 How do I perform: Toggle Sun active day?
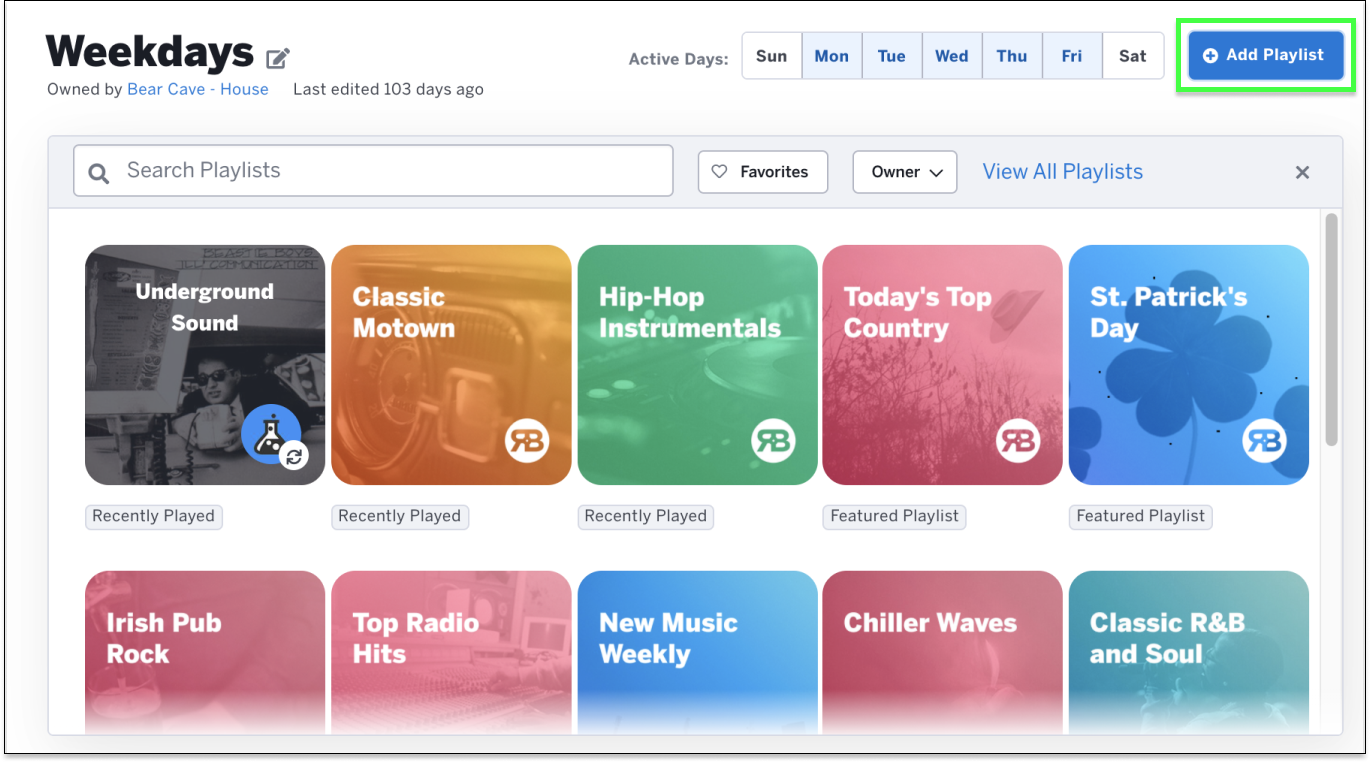(x=772, y=56)
